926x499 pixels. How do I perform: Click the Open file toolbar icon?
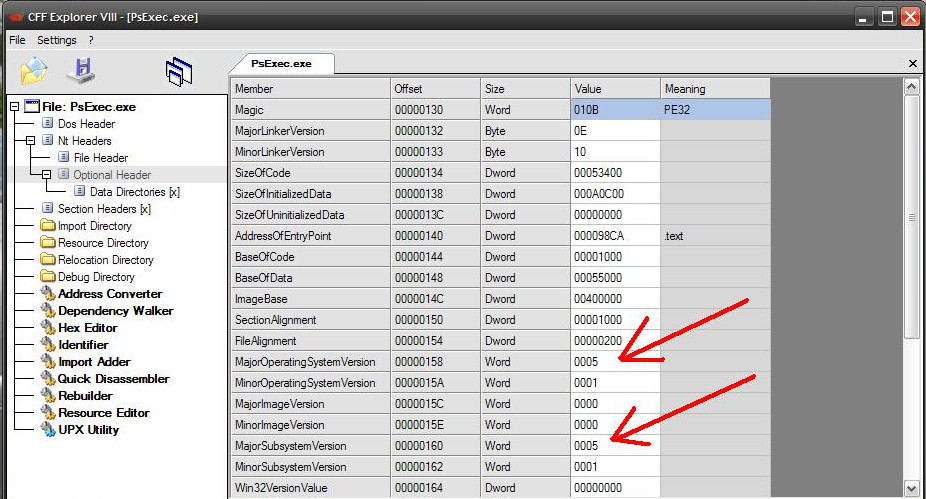[x=34, y=71]
